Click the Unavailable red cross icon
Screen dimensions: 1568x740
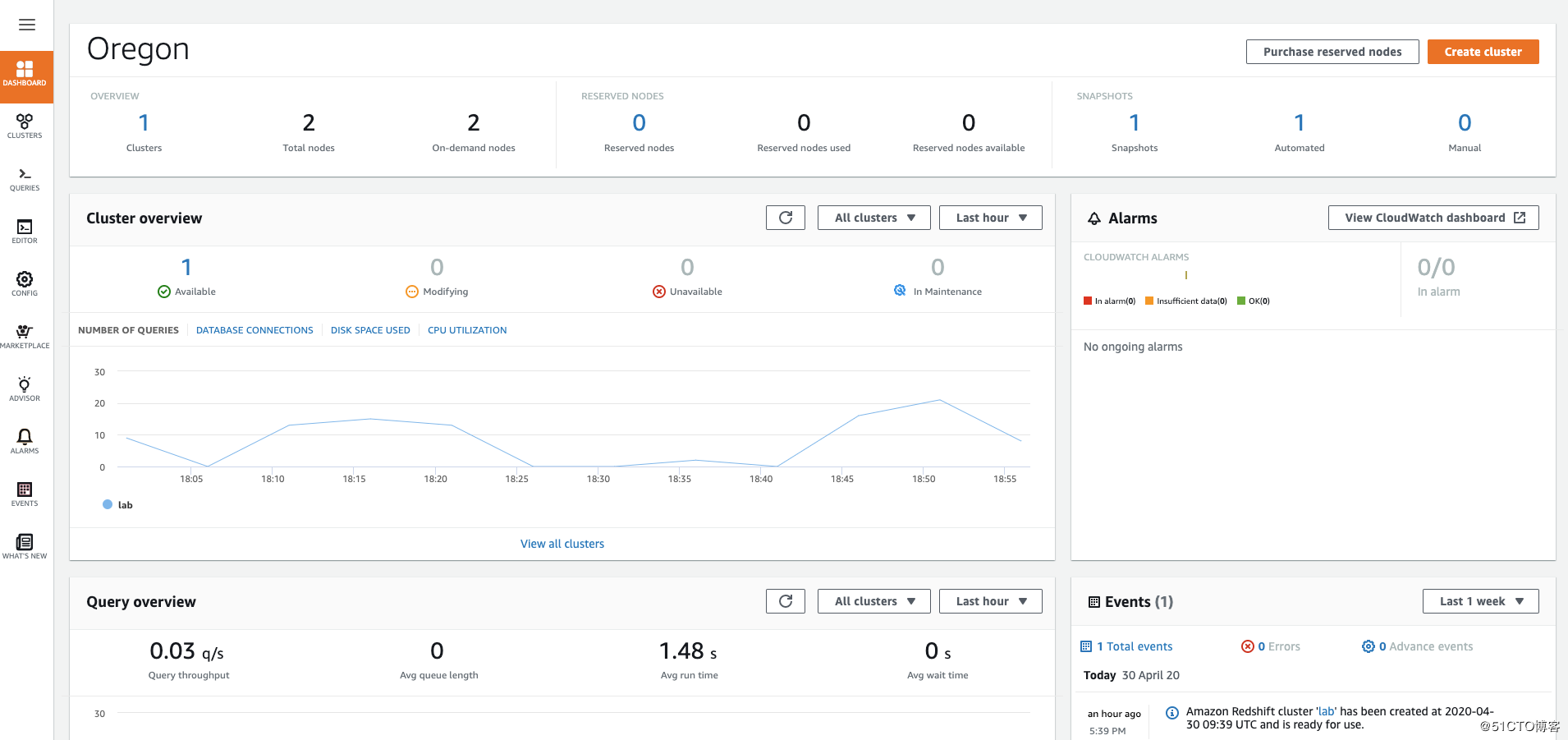659,292
